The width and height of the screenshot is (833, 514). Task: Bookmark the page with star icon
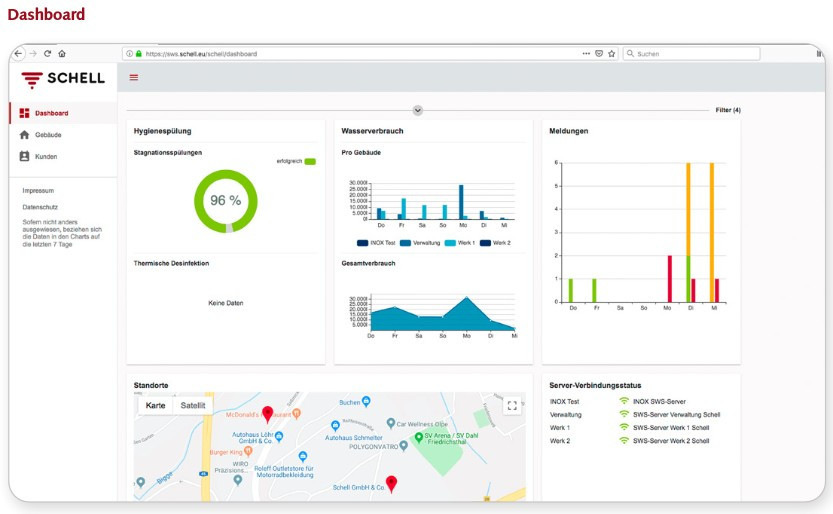611,53
